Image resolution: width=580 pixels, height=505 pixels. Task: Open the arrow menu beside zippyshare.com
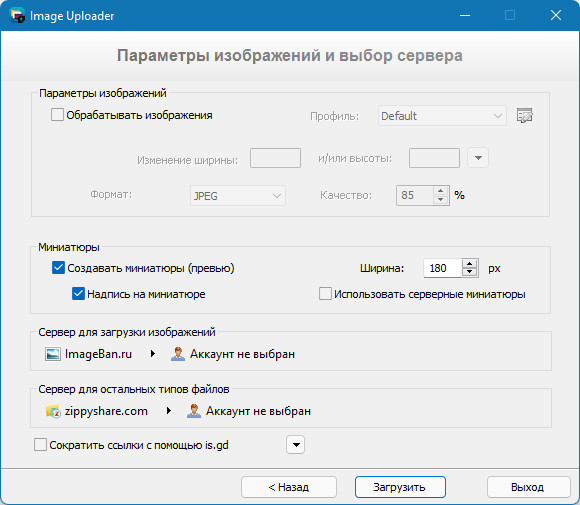tap(169, 411)
